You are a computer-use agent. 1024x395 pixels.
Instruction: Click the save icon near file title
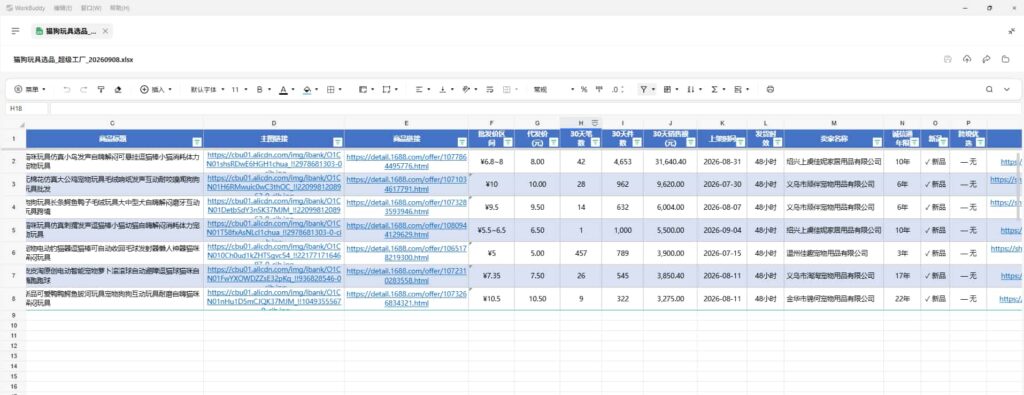pos(948,59)
